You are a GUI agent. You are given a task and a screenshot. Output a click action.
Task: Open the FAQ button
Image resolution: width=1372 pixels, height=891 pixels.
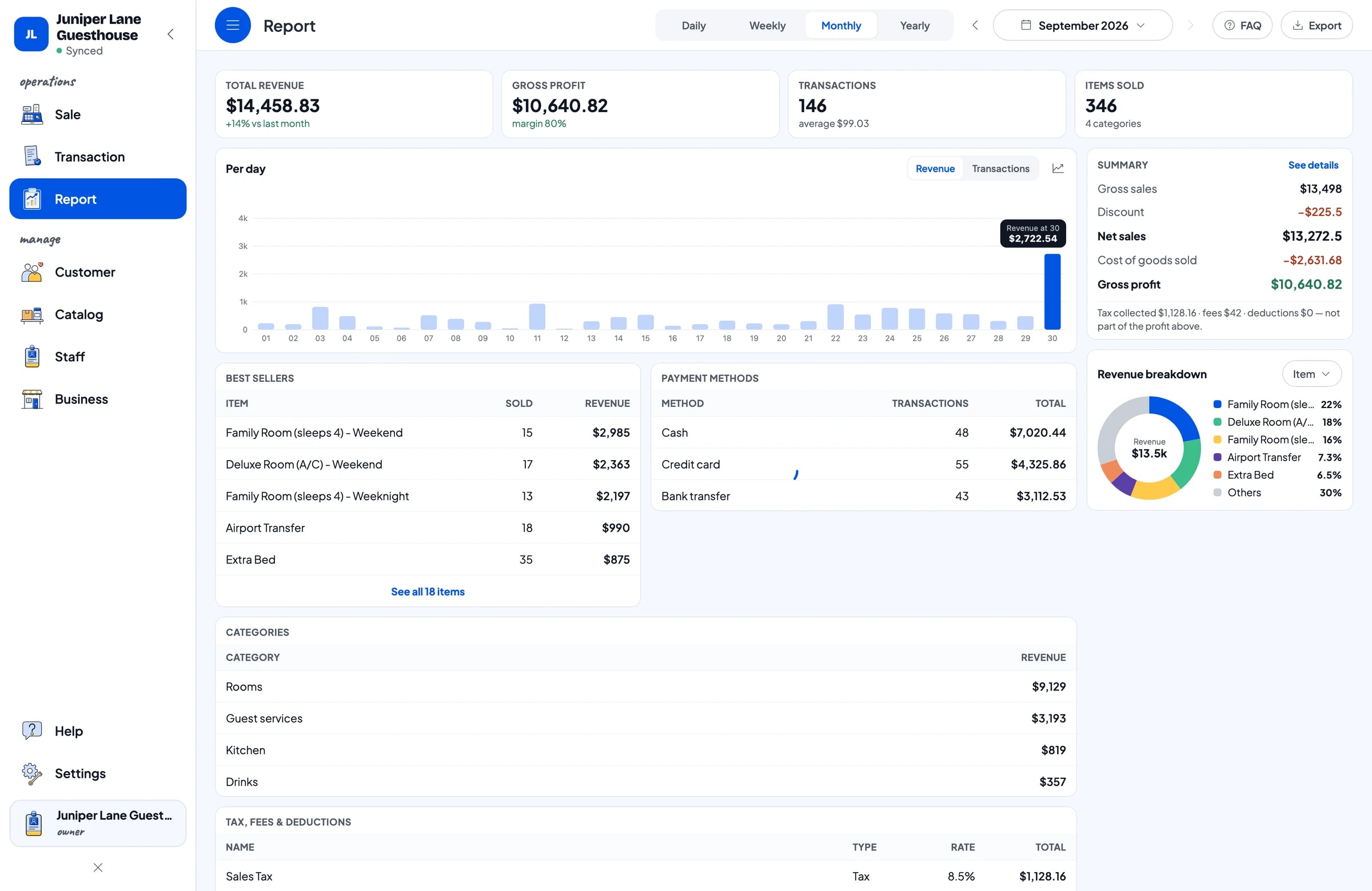(1242, 25)
